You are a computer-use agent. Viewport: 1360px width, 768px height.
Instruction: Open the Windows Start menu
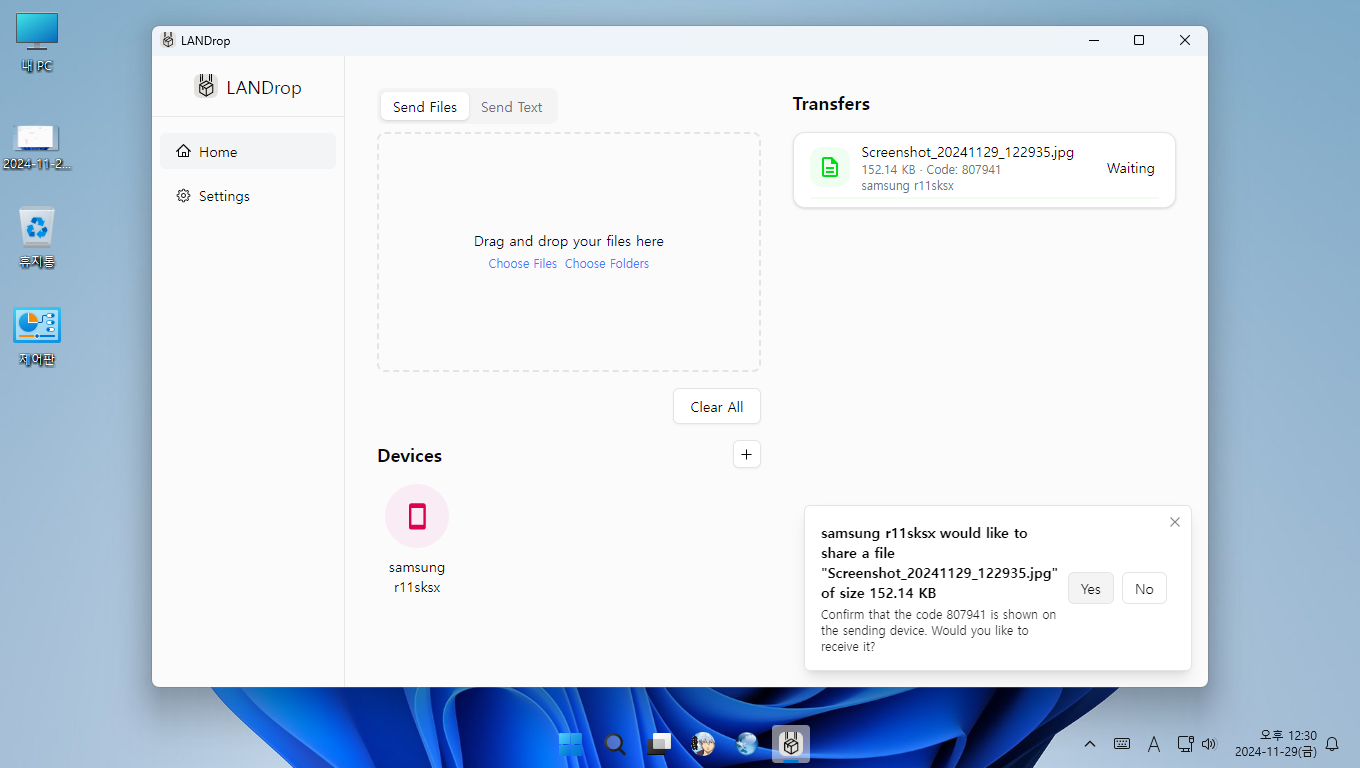pos(571,744)
